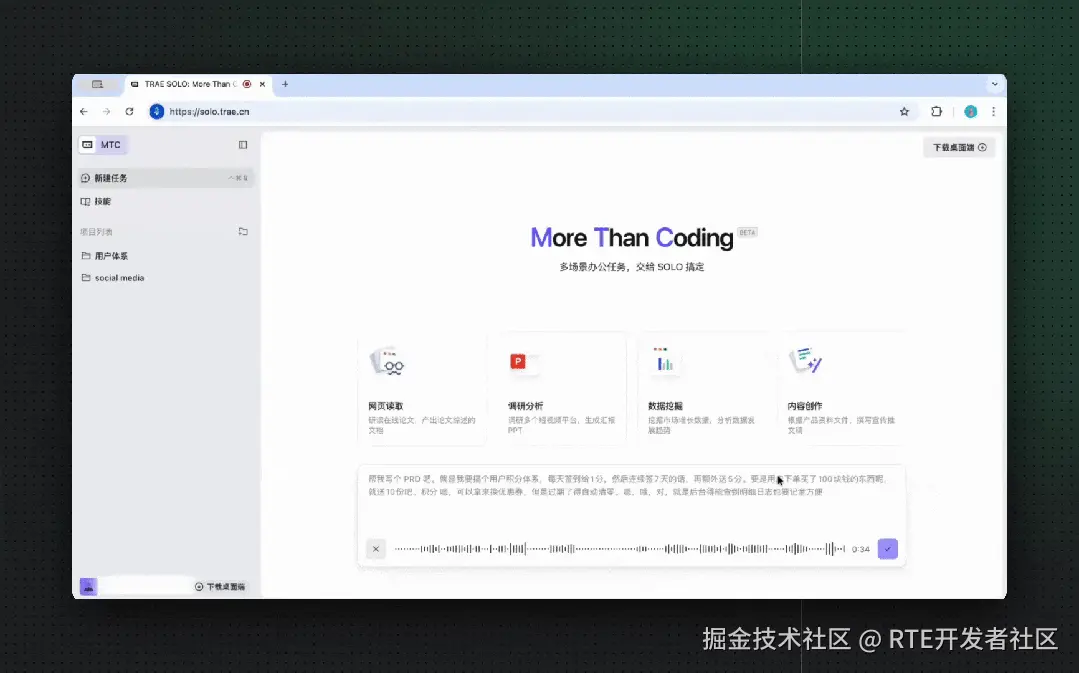1079x673 pixels.
Task: Open the 用户体系 project
Action: [x=166, y=256]
